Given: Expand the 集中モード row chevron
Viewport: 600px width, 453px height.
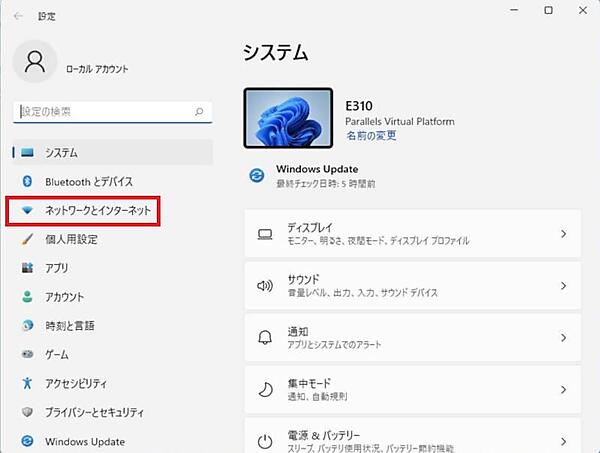Looking at the screenshot, I should (x=563, y=389).
